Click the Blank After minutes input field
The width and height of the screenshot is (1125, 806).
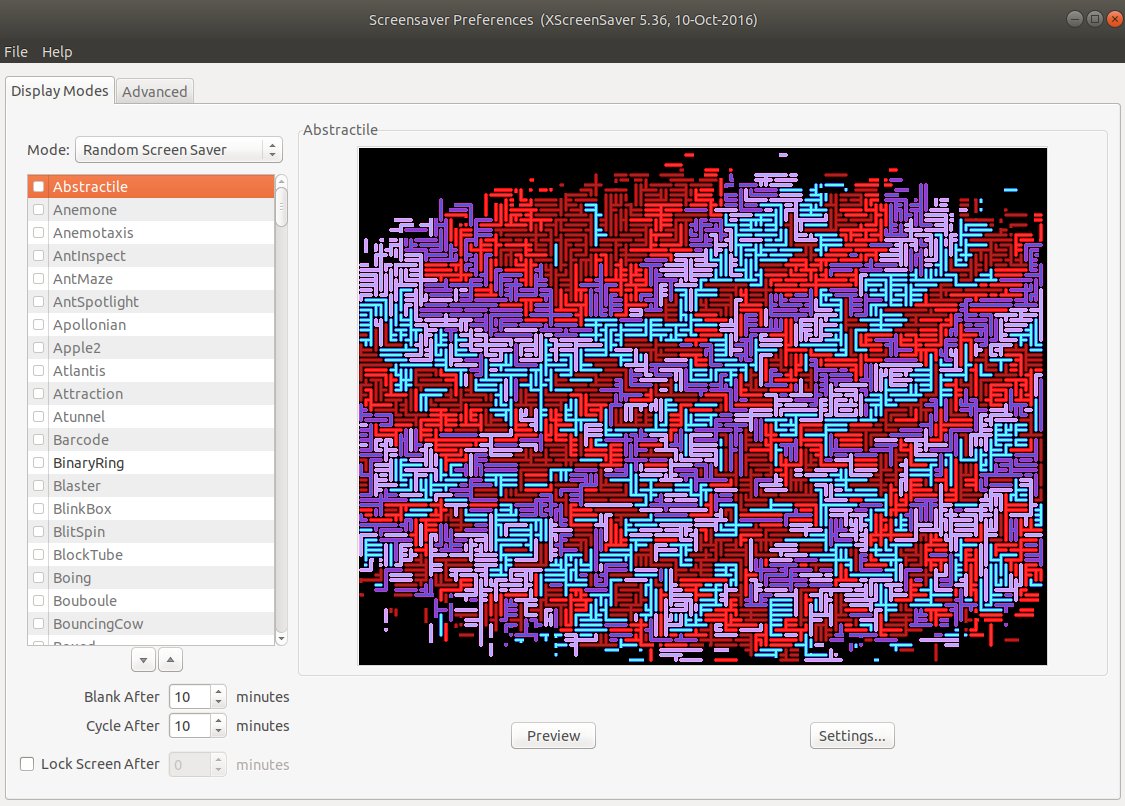189,697
